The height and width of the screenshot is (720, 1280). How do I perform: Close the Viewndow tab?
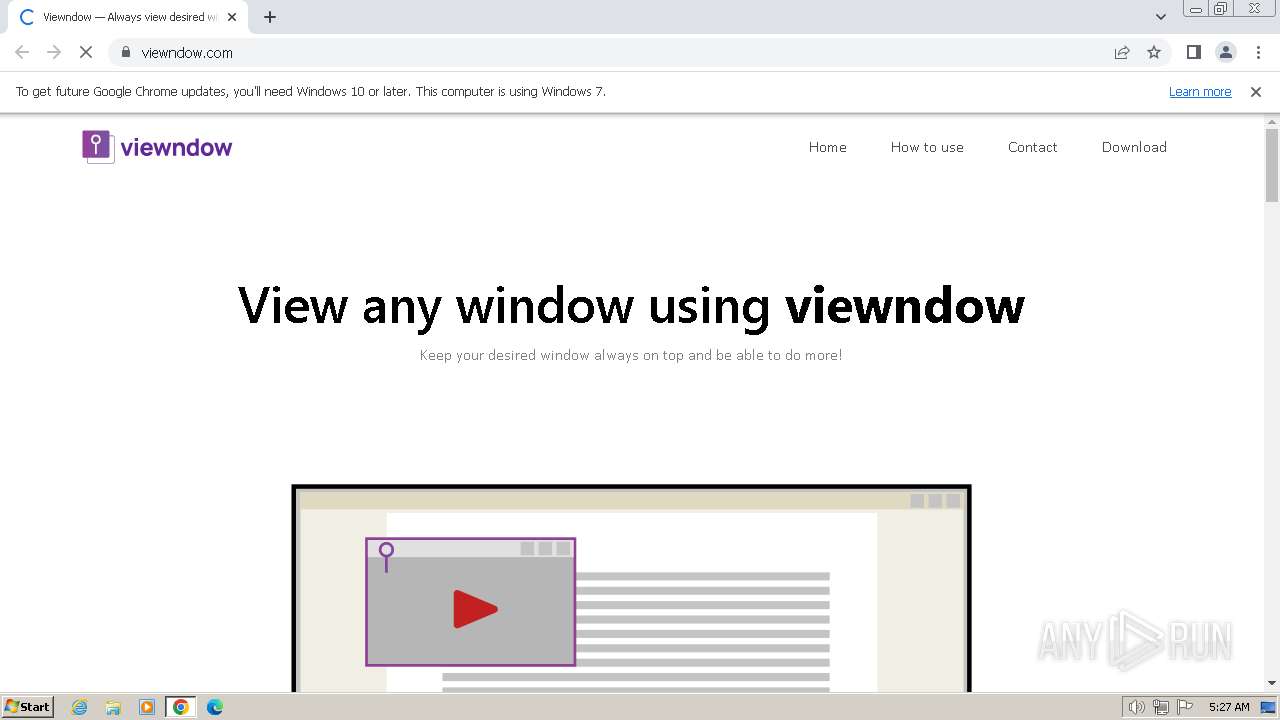coord(232,17)
